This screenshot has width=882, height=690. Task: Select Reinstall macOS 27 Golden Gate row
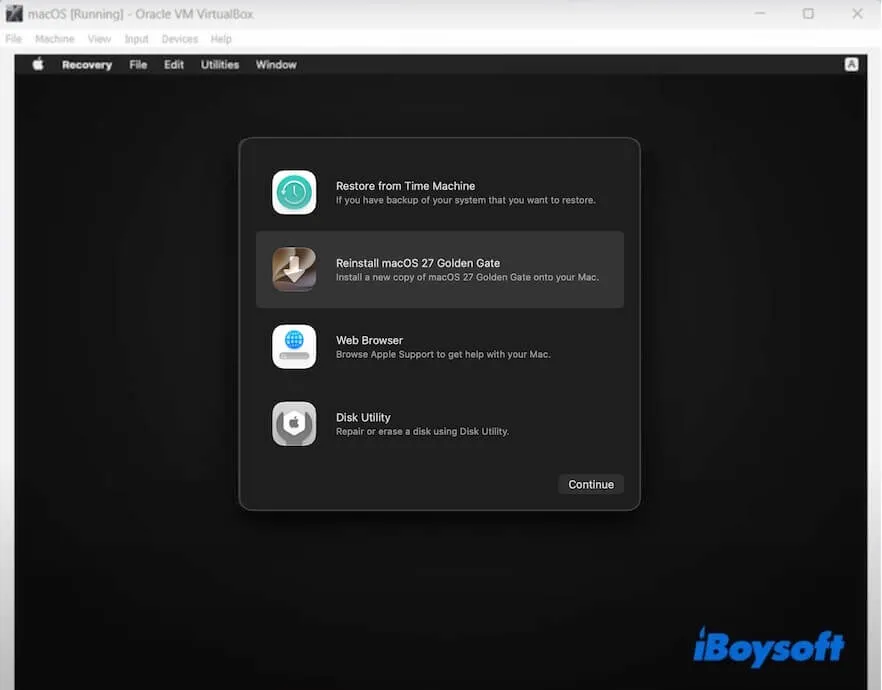pos(440,269)
